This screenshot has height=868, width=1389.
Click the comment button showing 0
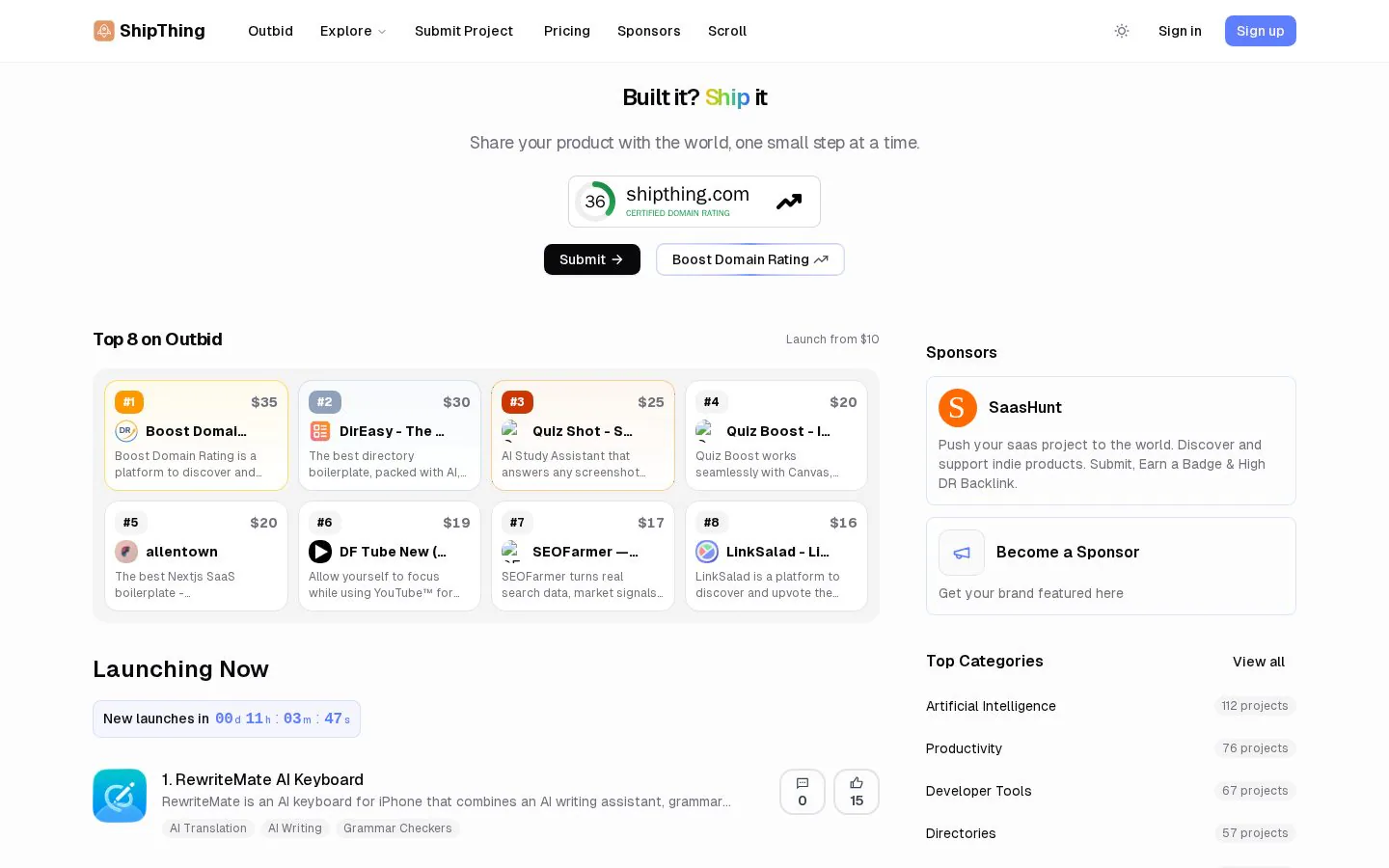point(803,792)
